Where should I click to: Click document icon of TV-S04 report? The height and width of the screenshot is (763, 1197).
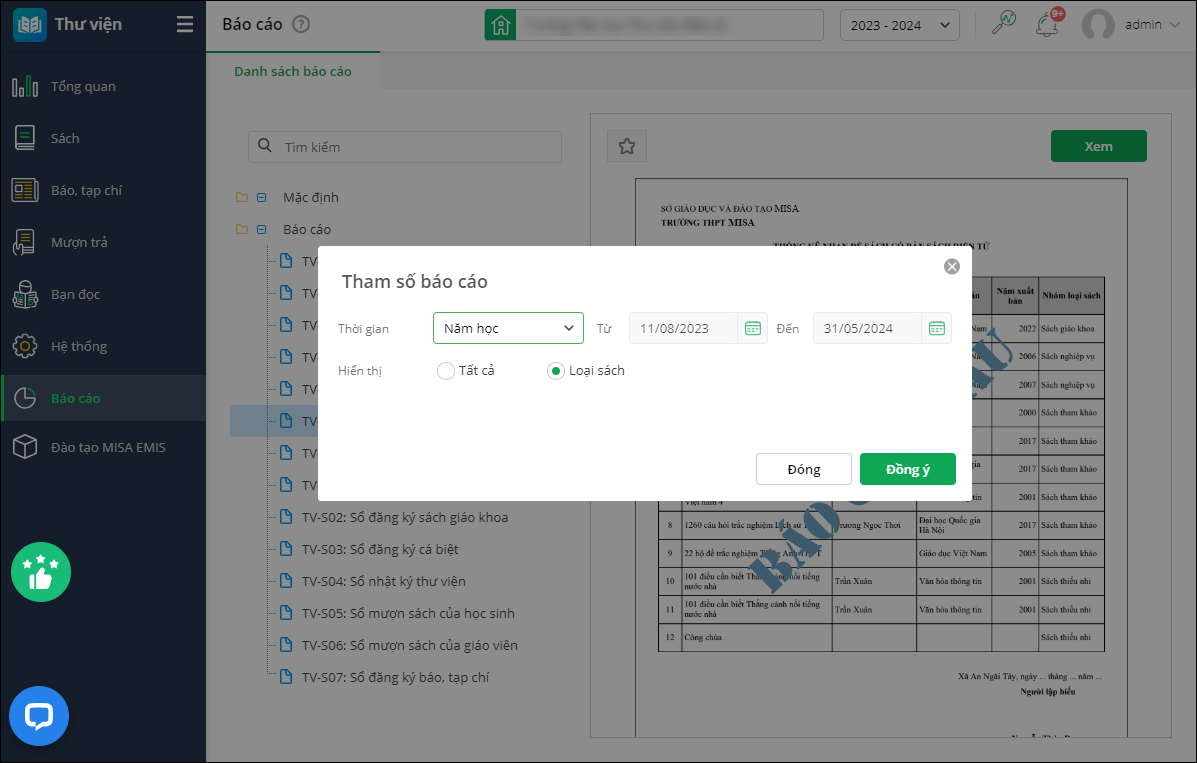pos(286,580)
